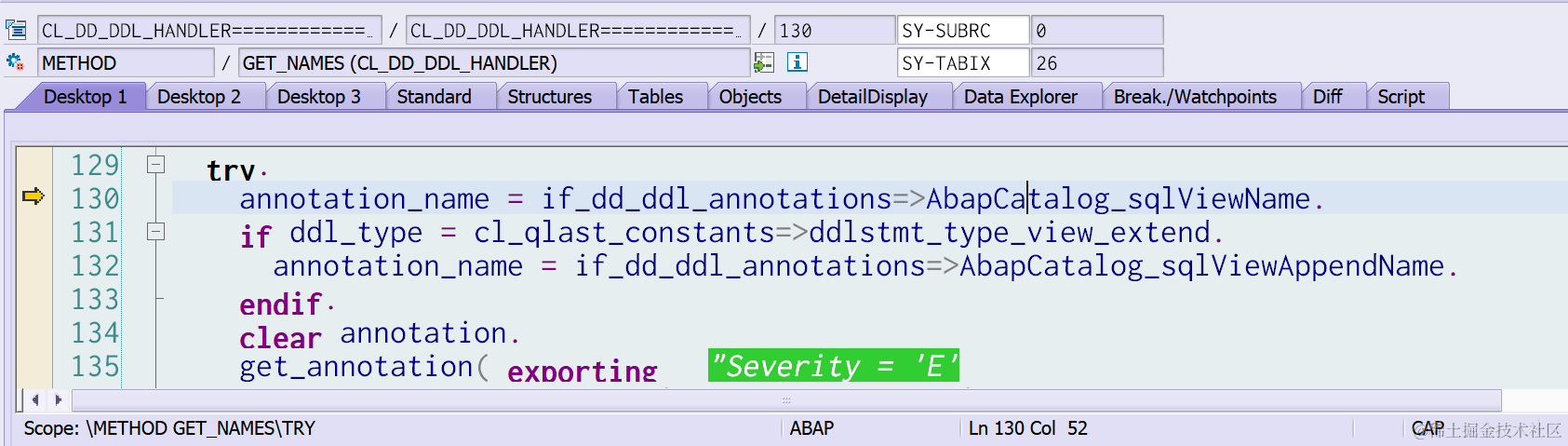
Task: Click the yellow arrow execution pointer
Action: click(34, 196)
